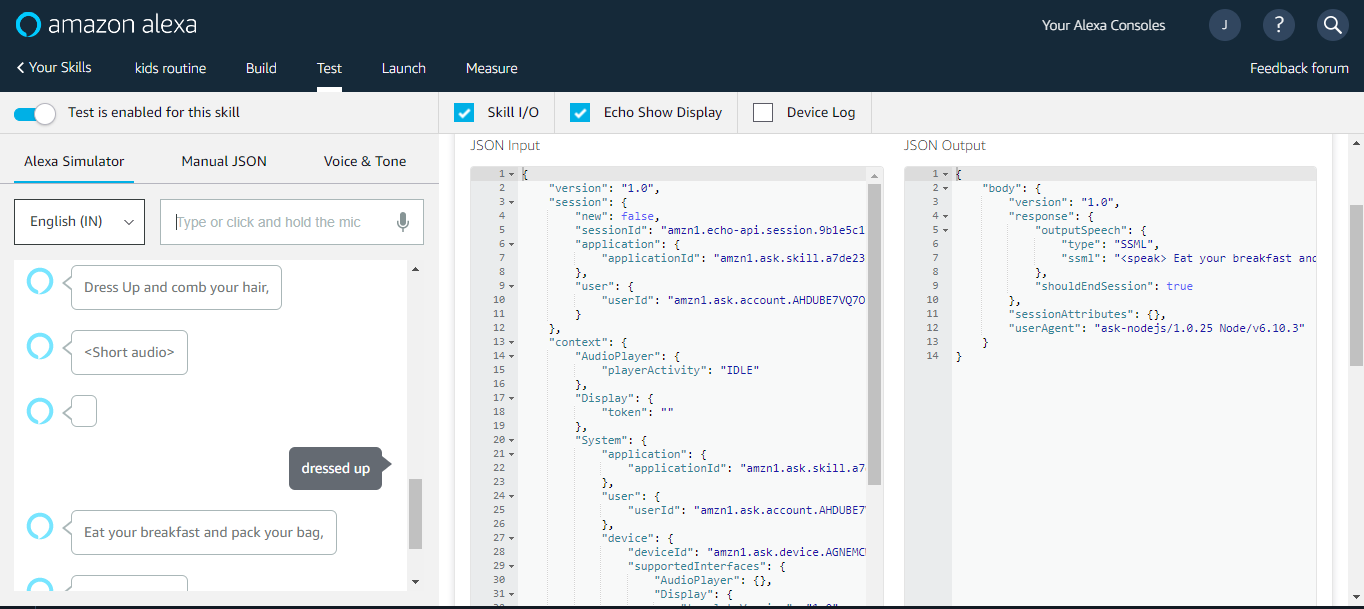Screen dimensions: 1364x609
Task: Click the search magnifier icon
Action: point(1333,25)
